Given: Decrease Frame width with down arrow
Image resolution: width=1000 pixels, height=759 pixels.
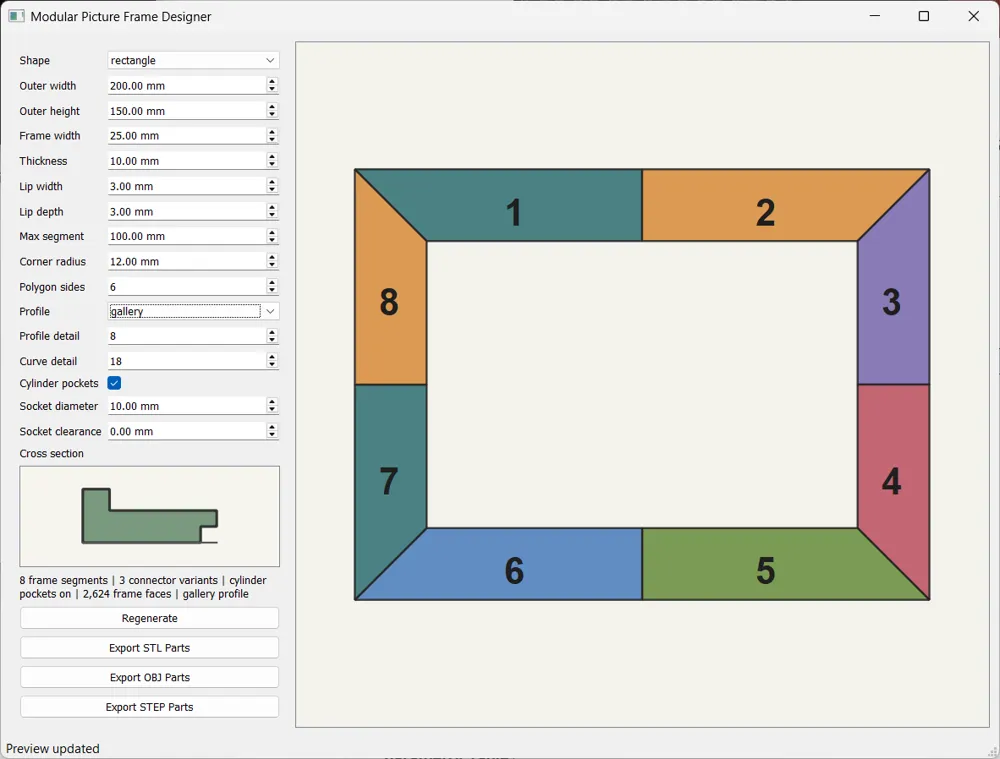Looking at the screenshot, I should pyautogui.click(x=272, y=140).
